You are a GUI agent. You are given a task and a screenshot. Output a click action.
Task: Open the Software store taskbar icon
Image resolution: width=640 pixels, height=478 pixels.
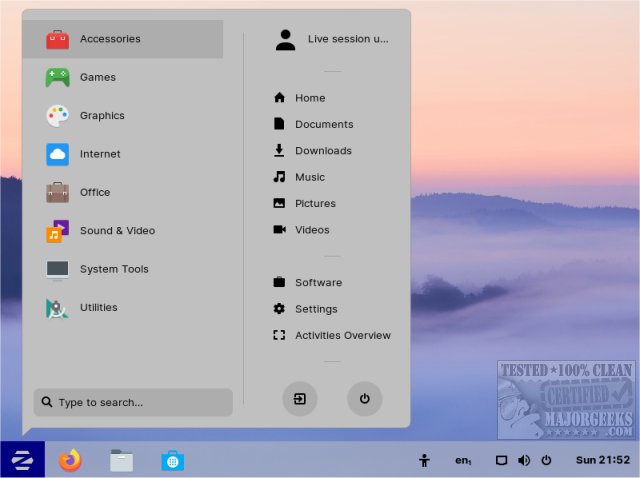[173, 461]
